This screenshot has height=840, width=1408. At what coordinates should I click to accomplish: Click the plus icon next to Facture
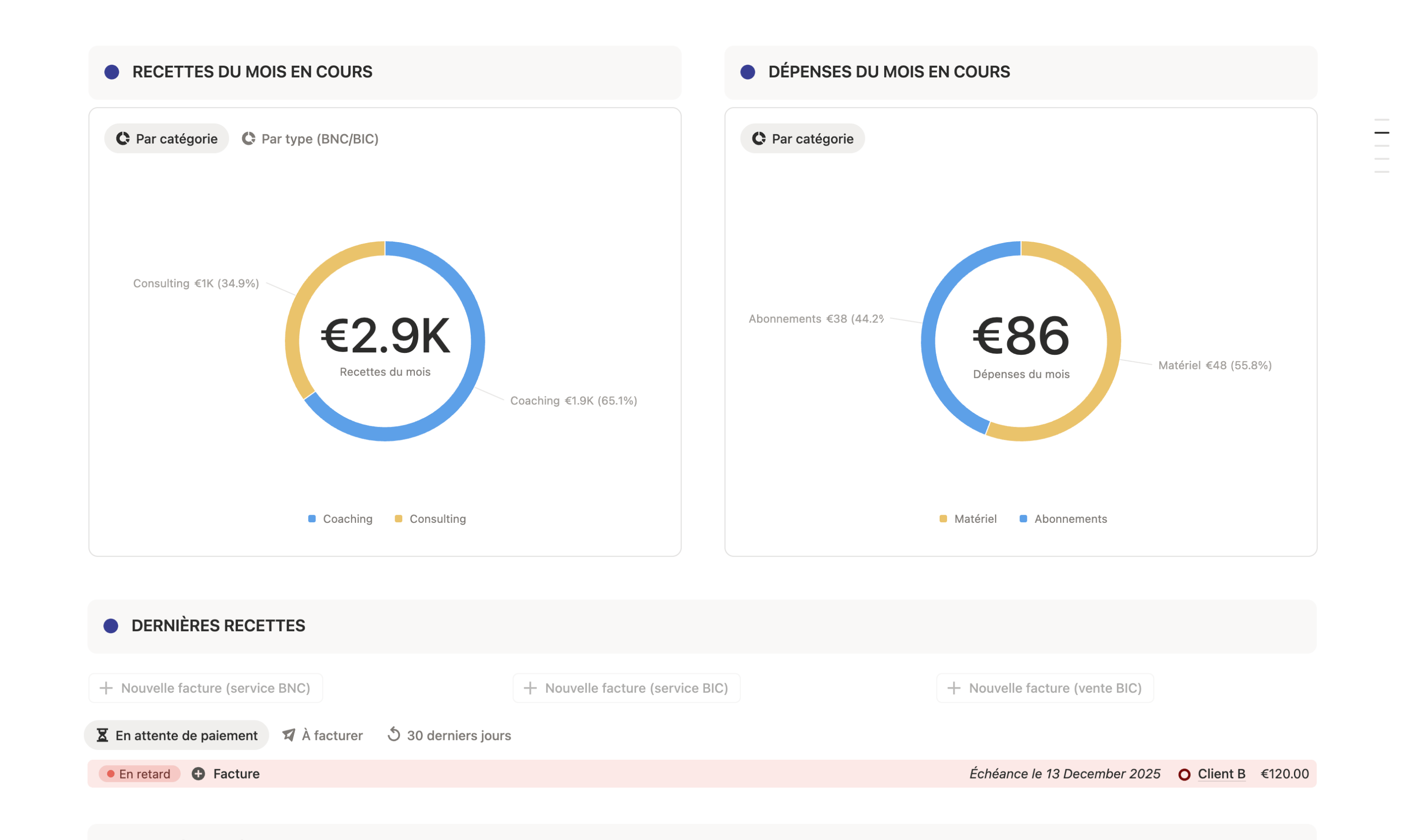(x=198, y=773)
